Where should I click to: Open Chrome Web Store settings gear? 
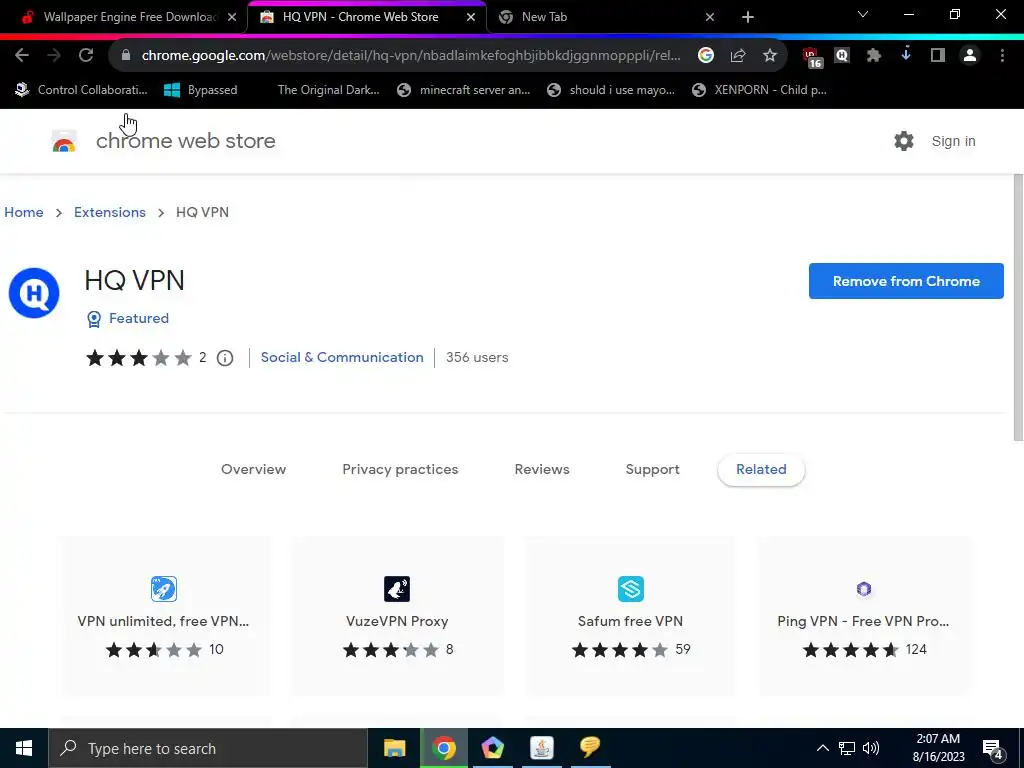pos(904,141)
